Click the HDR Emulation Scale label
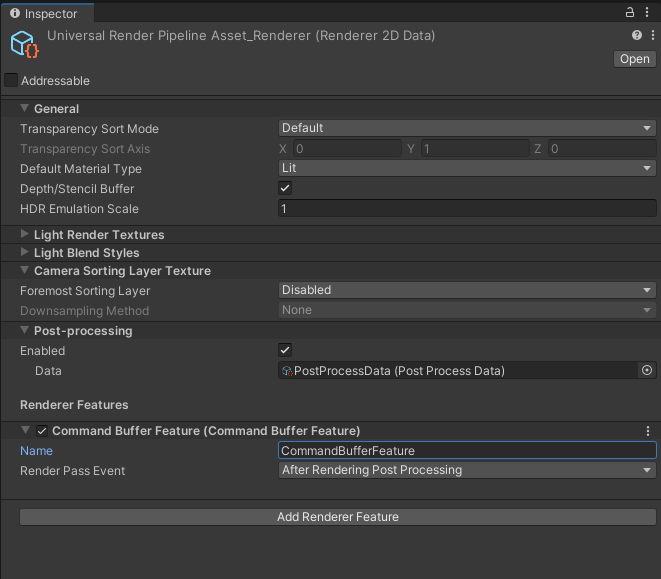The width and height of the screenshot is (661, 579). coord(79,209)
